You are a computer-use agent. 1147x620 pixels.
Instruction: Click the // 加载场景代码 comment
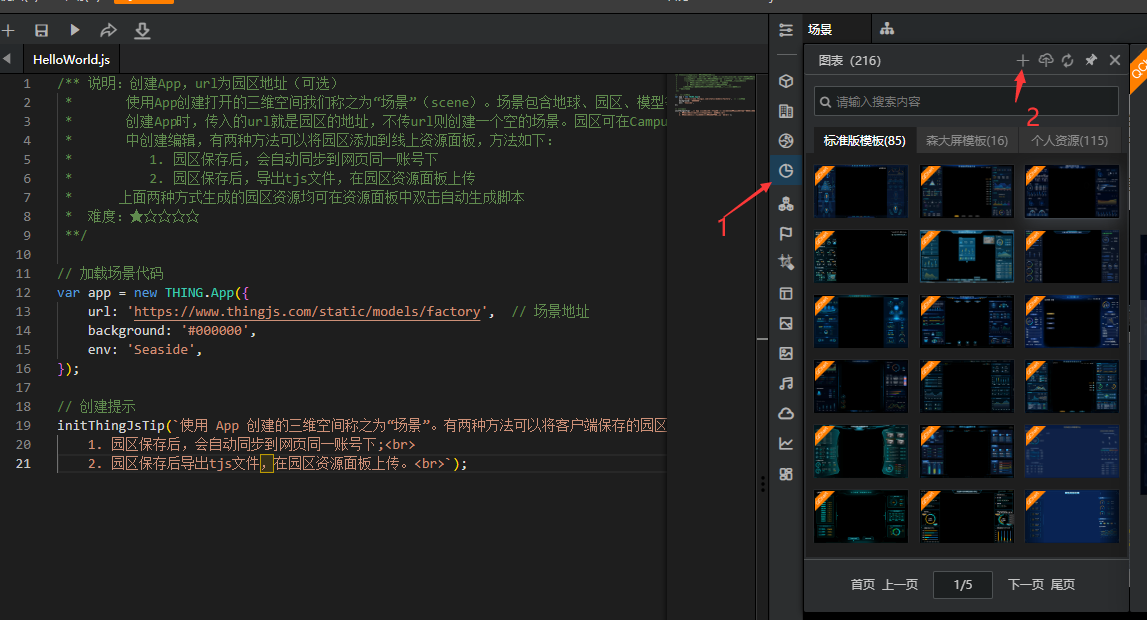click(110, 273)
